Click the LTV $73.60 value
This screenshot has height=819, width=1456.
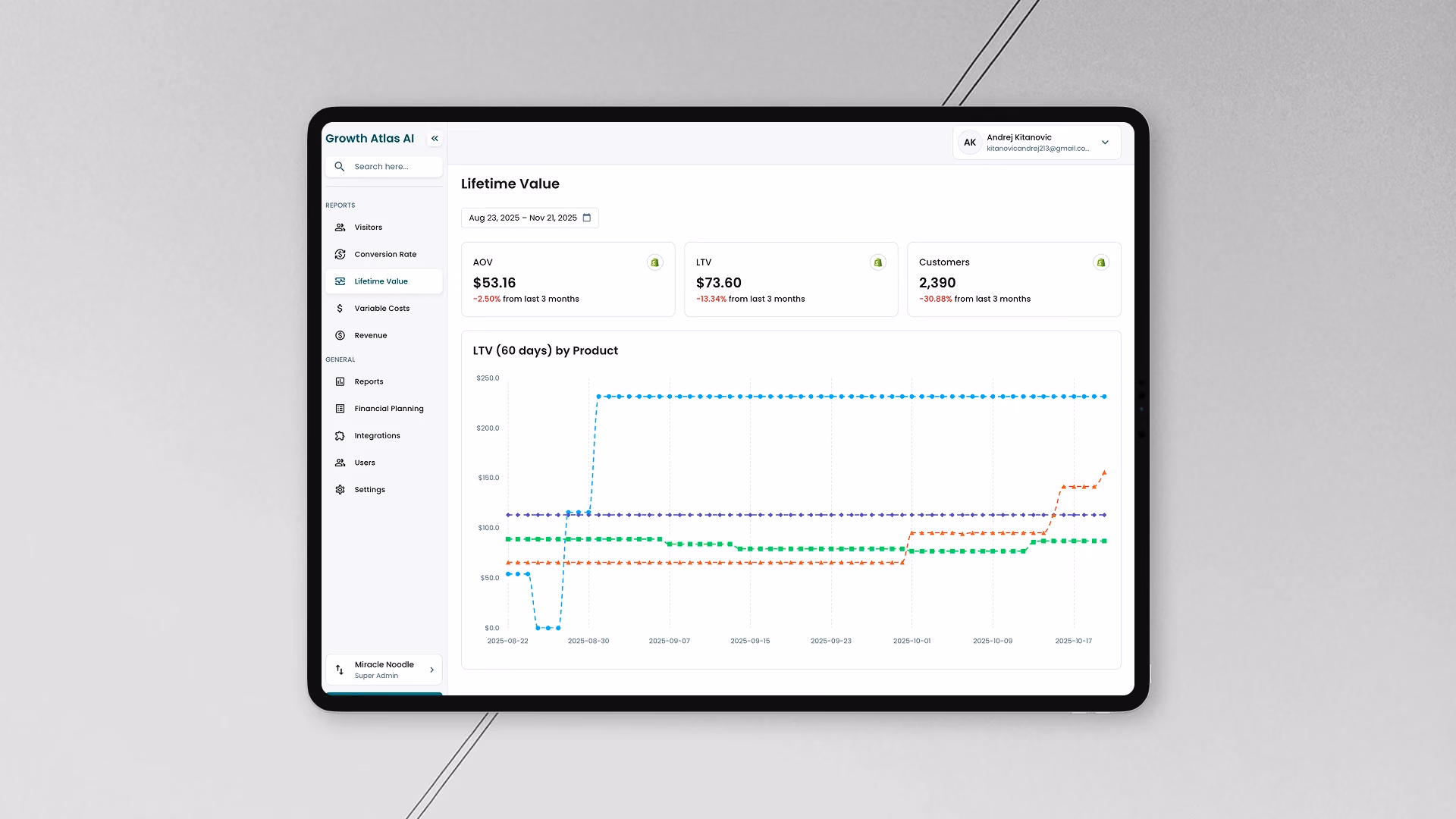[718, 283]
